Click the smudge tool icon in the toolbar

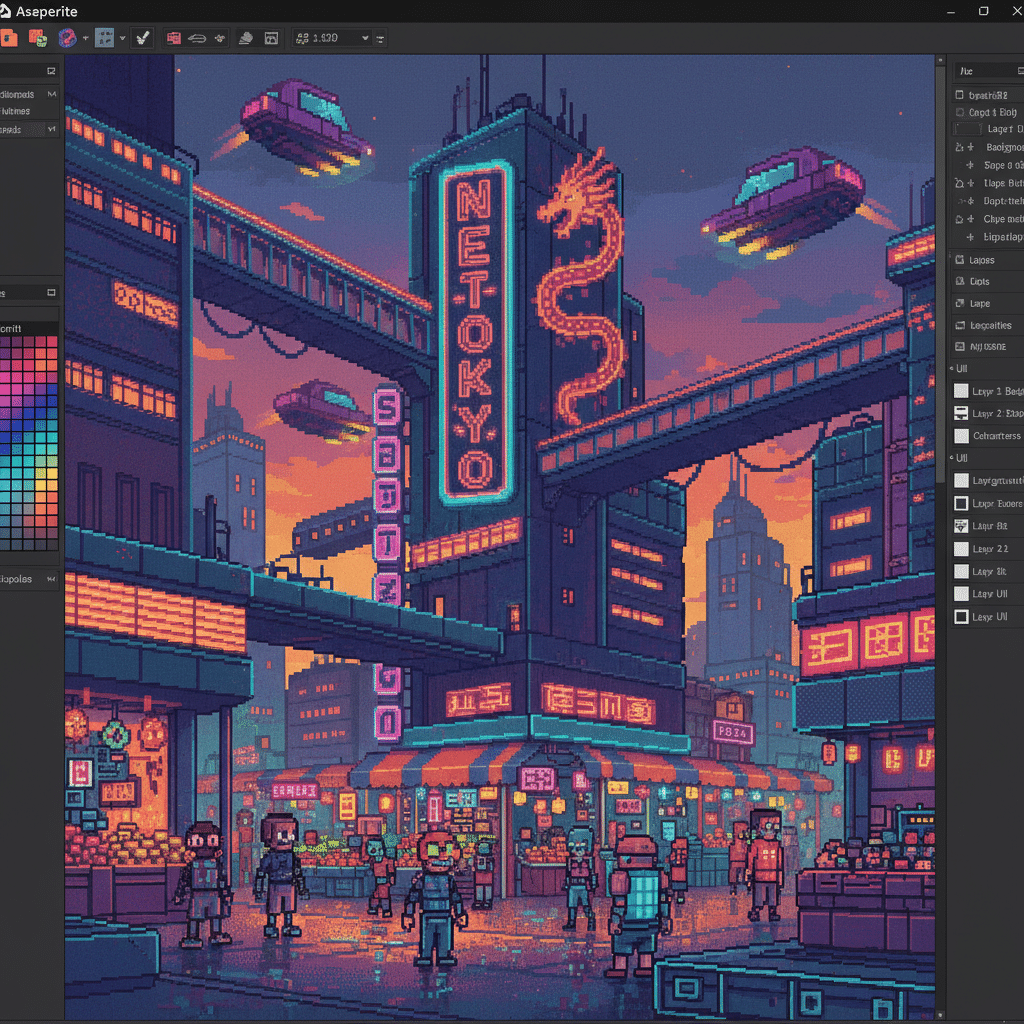pyautogui.click(x=244, y=38)
